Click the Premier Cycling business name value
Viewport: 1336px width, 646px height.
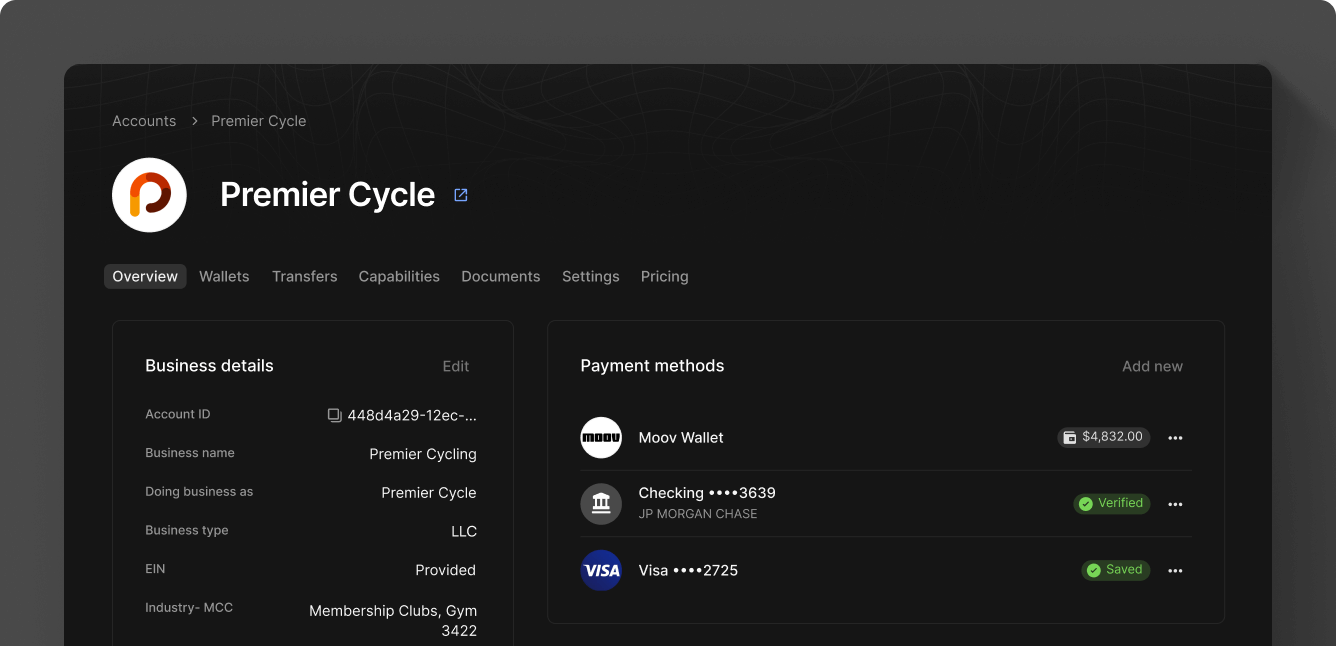click(x=423, y=454)
